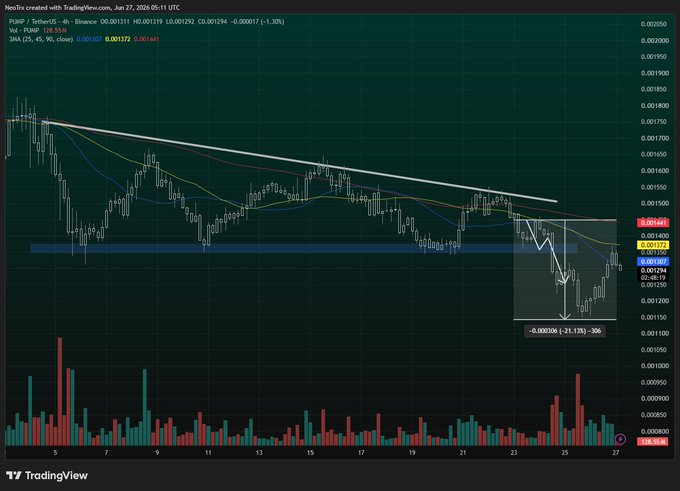Click the 0.001200 price axis label
Viewport: 680px width, 491px height.
click(654, 301)
